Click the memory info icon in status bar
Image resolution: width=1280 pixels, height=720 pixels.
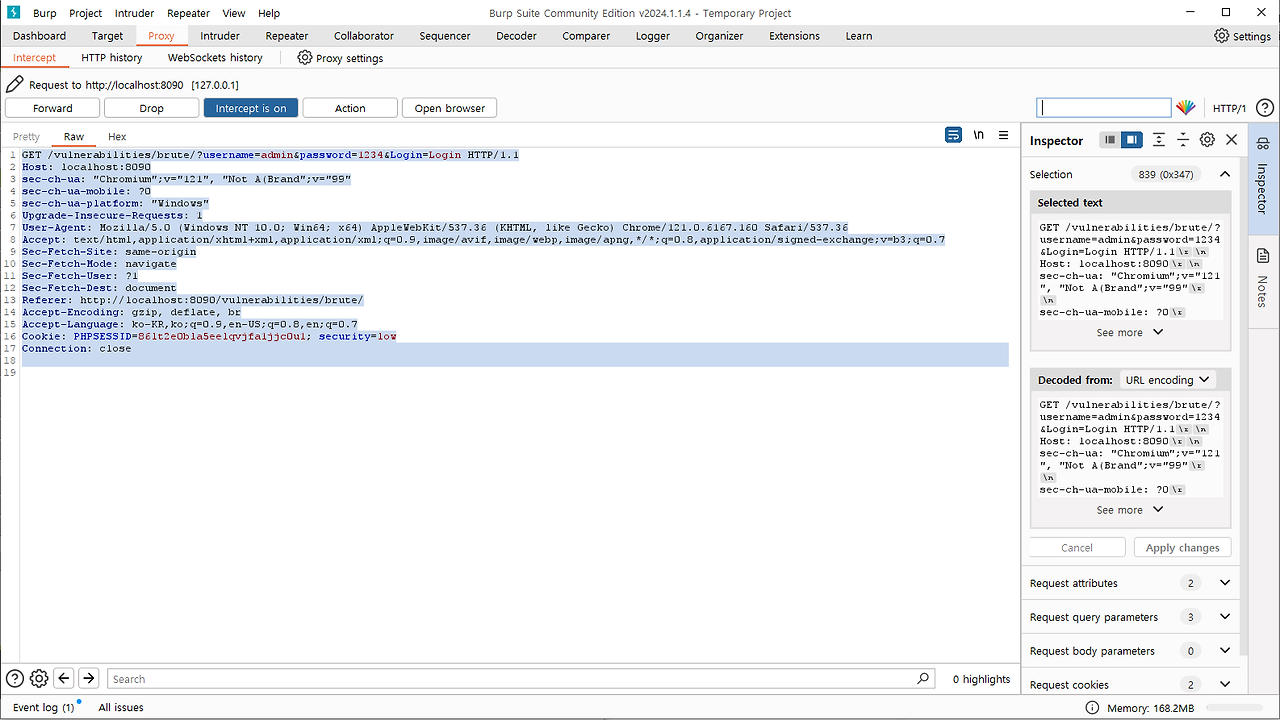[x=1093, y=708]
